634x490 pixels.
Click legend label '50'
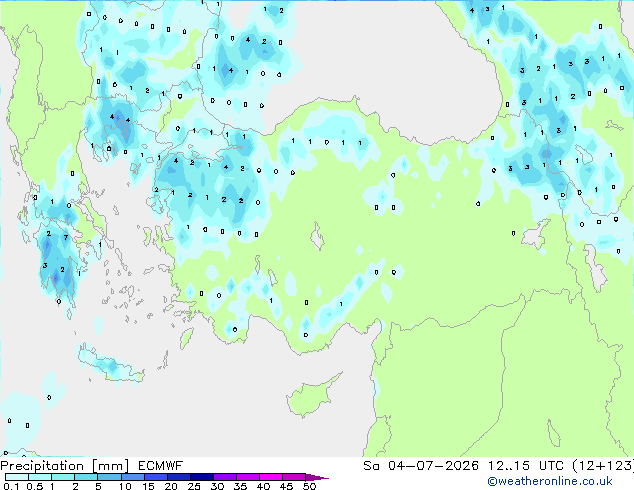pos(309,486)
